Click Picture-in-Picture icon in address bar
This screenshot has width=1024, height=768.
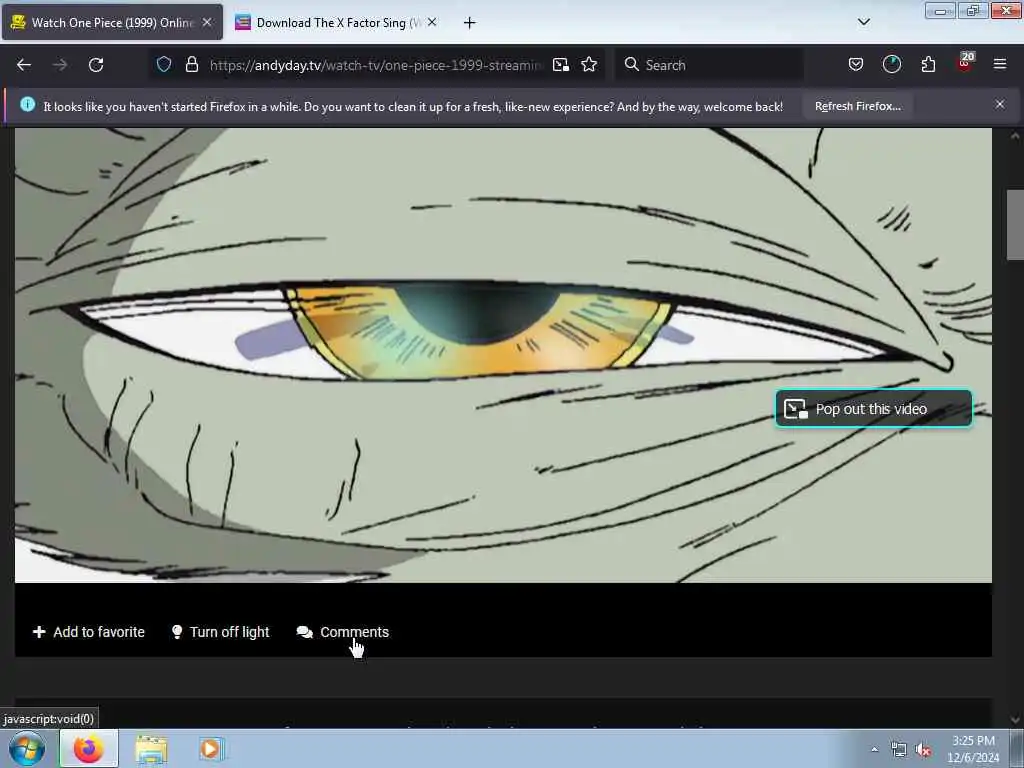click(x=560, y=65)
